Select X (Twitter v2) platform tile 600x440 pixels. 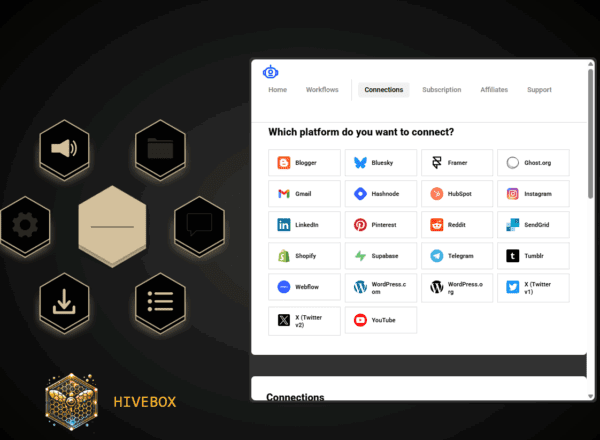click(x=304, y=321)
